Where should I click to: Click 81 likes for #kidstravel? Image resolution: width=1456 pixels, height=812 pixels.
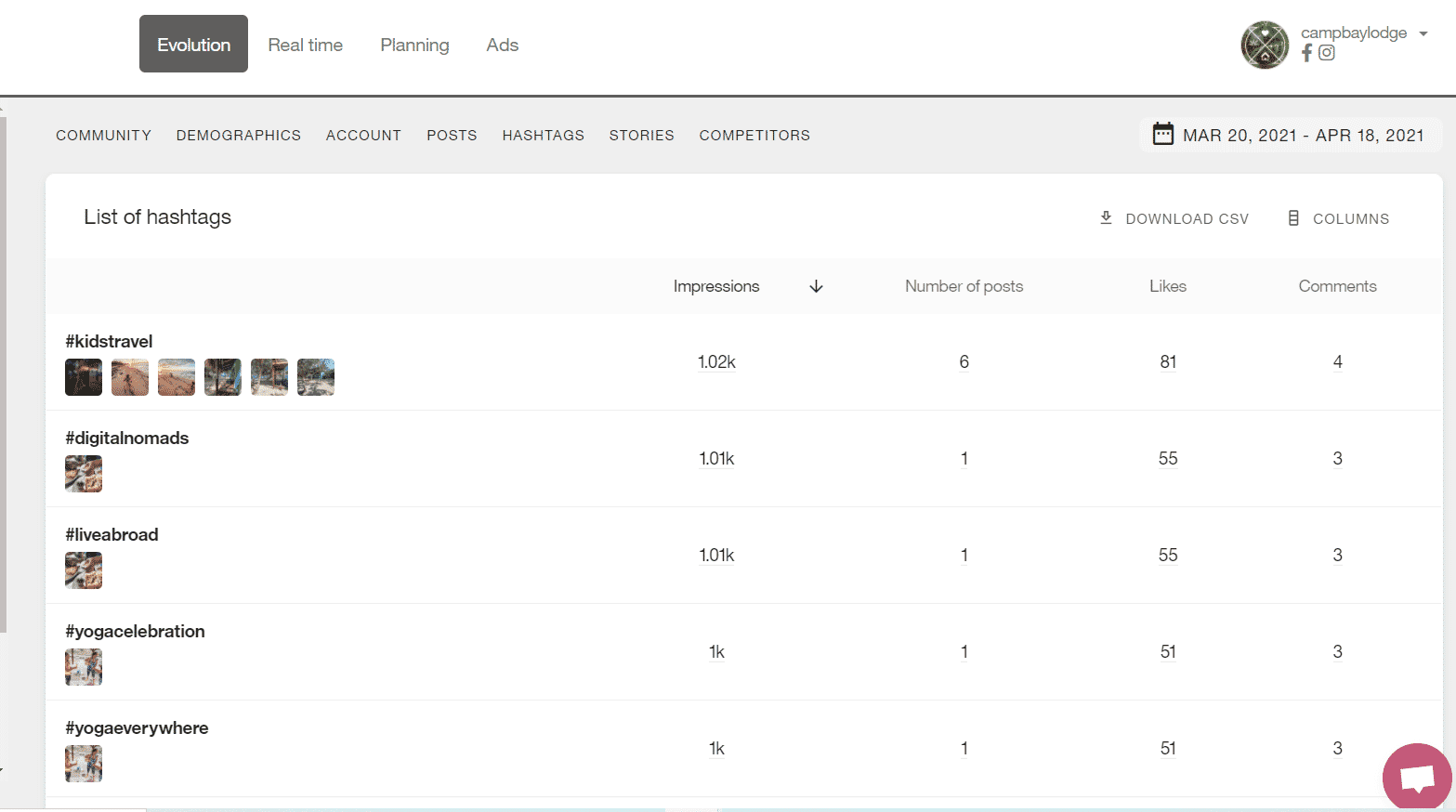coord(1168,361)
